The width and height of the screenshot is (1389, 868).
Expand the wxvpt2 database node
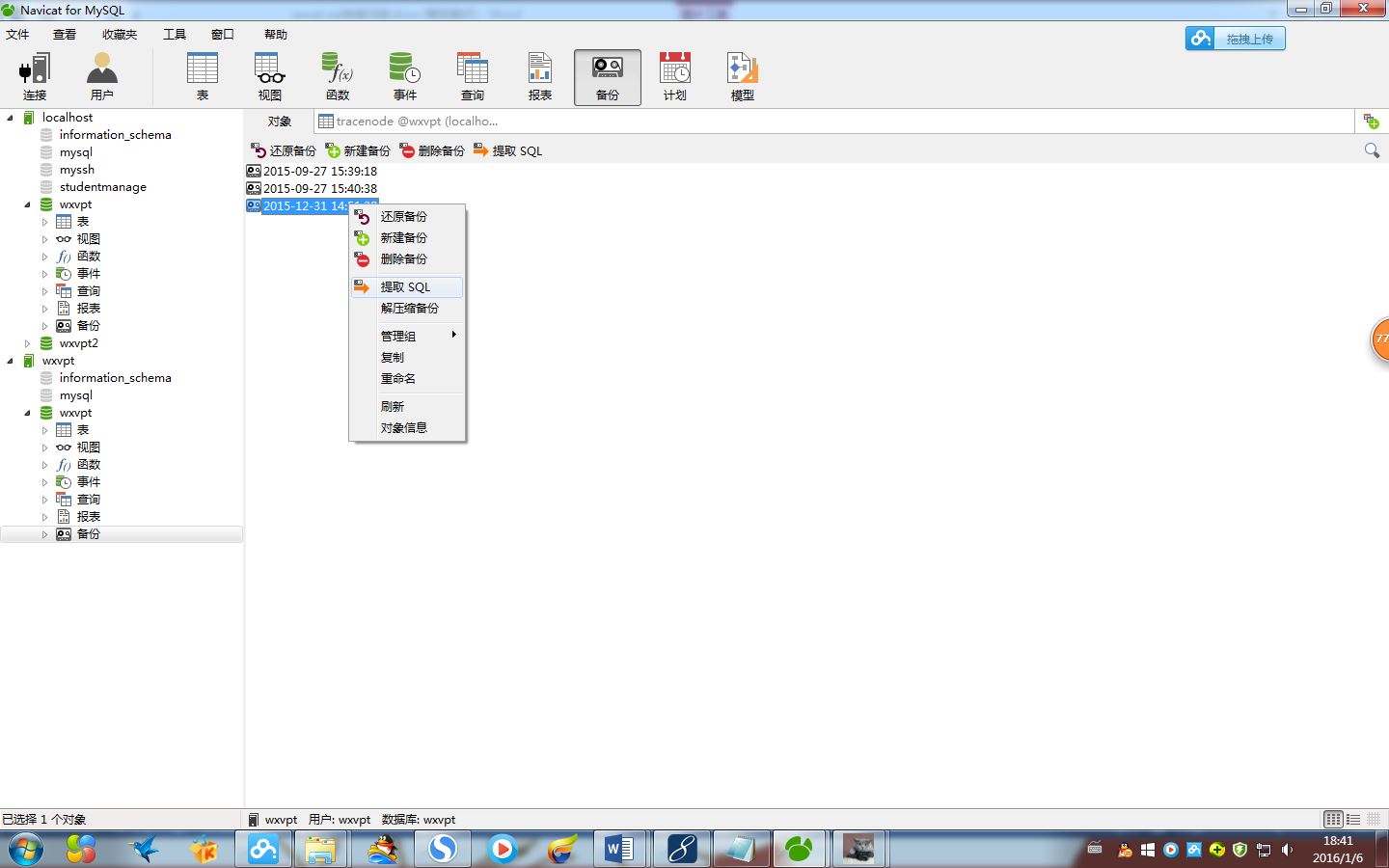[27, 343]
